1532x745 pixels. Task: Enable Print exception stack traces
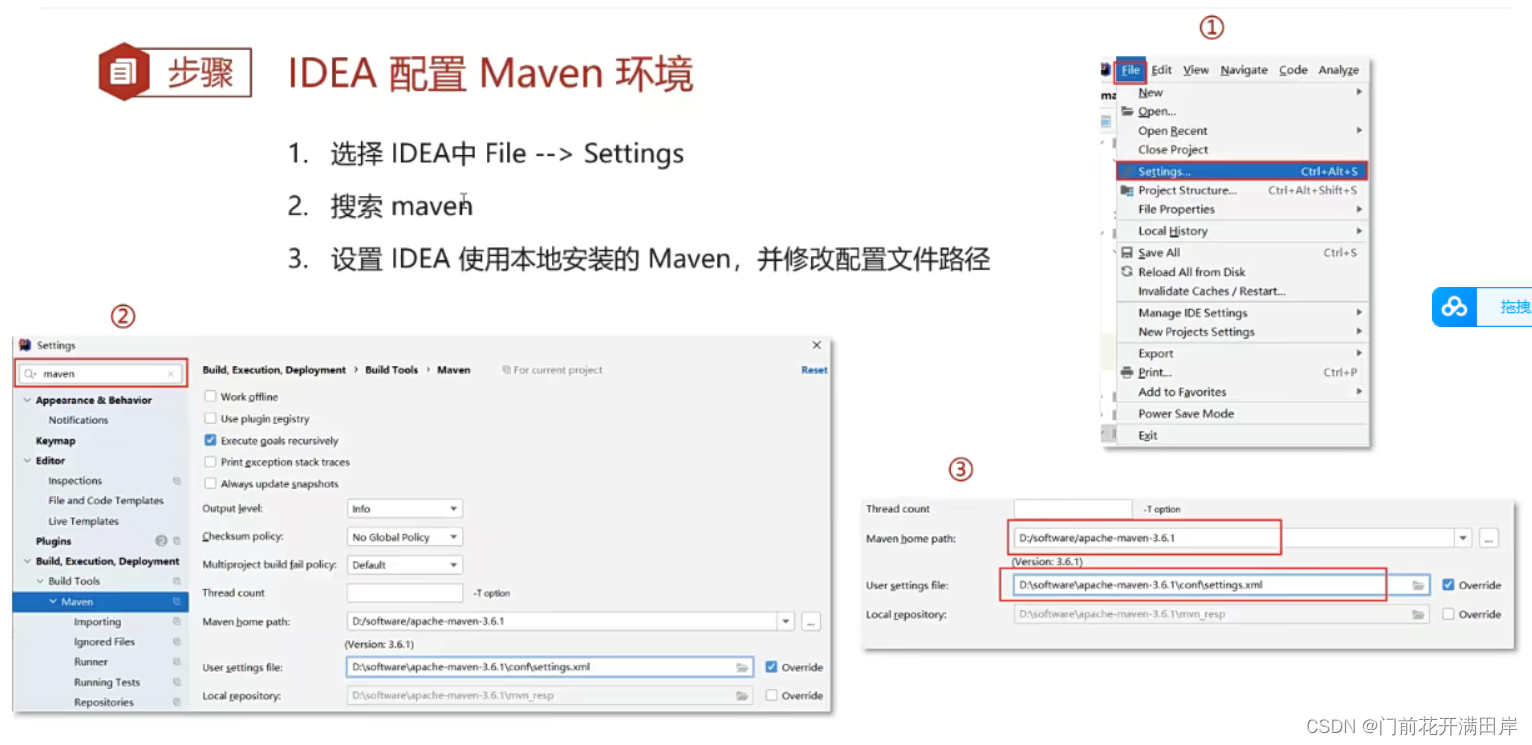coord(210,462)
